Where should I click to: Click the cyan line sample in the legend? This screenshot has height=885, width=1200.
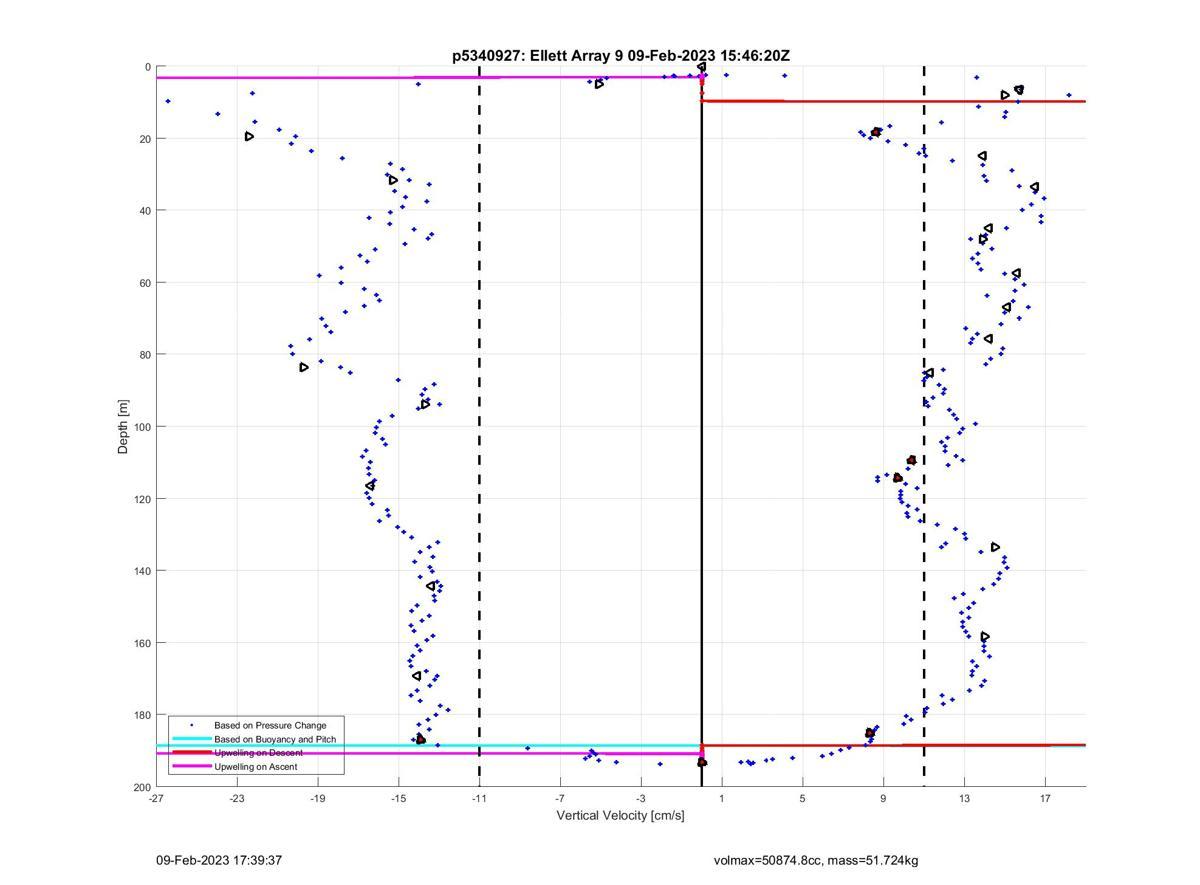click(191, 739)
